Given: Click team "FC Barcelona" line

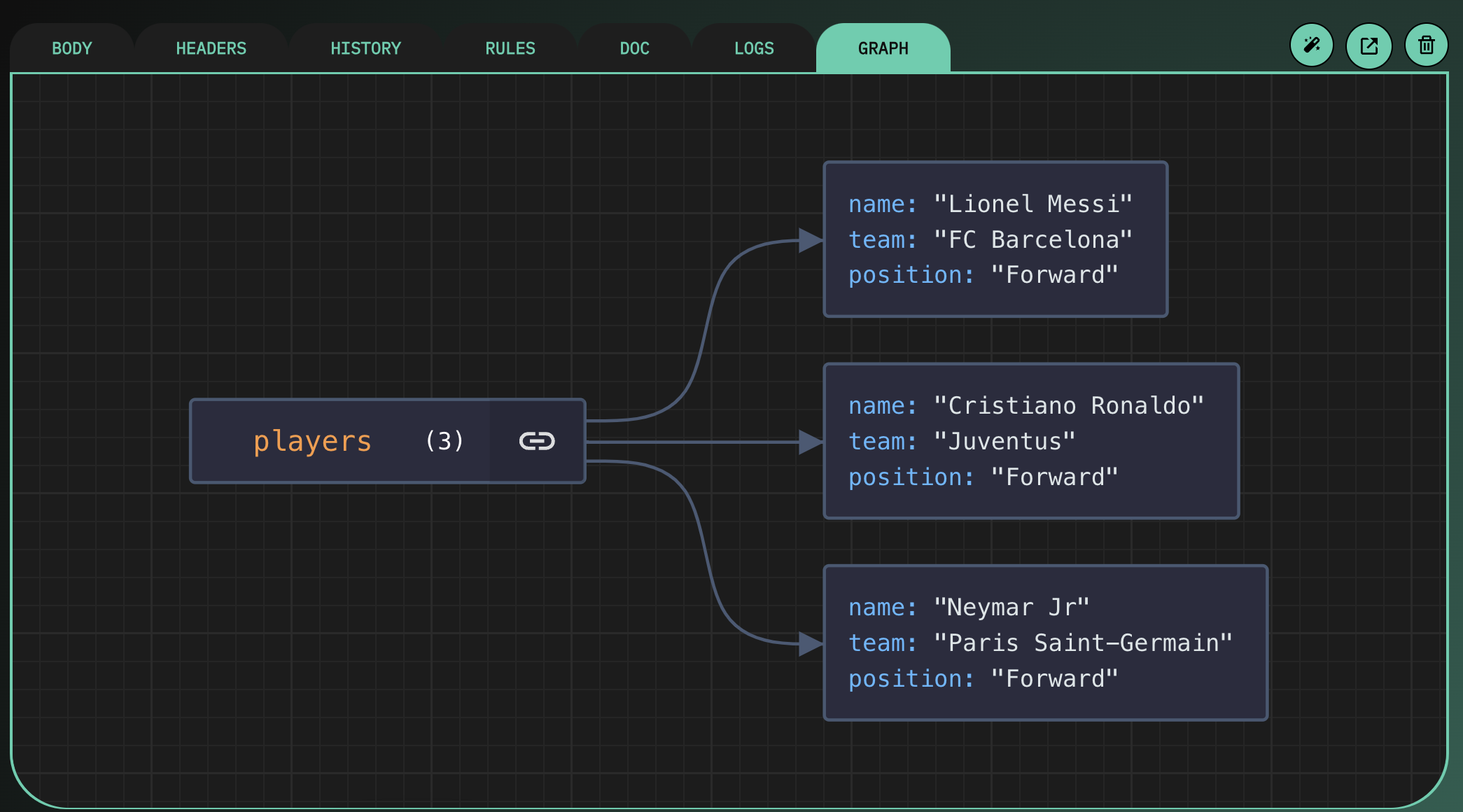Looking at the screenshot, I should pyautogui.click(x=990, y=239).
